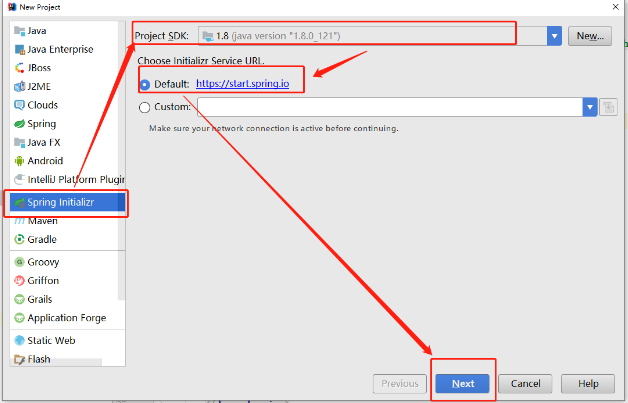Choose Maven from the project types
This screenshot has width=628, height=403.
pos(42,220)
